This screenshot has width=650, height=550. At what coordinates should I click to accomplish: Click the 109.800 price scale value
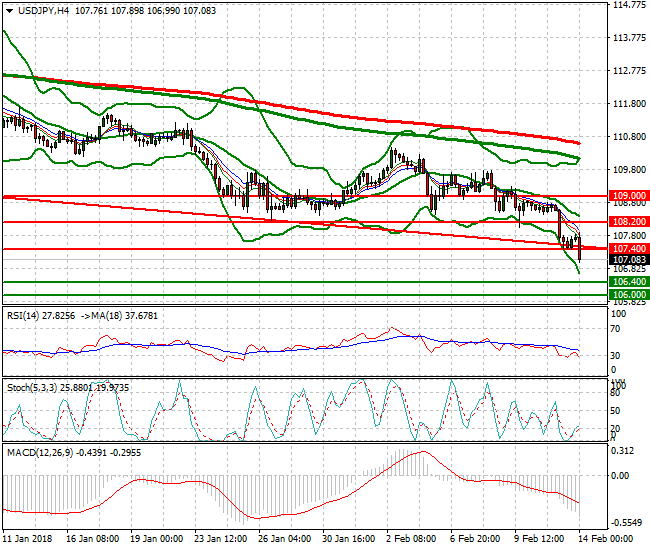pyautogui.click(x=629, y=170)
